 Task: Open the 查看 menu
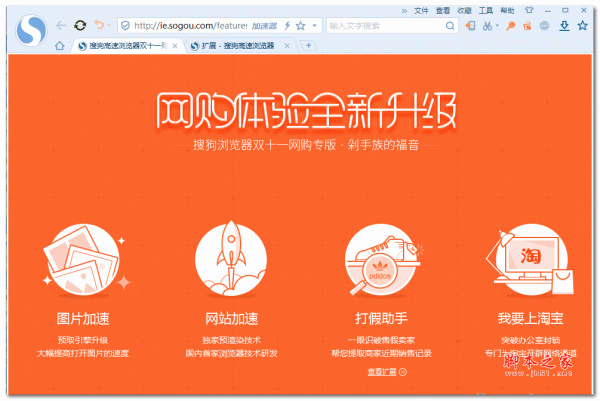coord(443,11)
